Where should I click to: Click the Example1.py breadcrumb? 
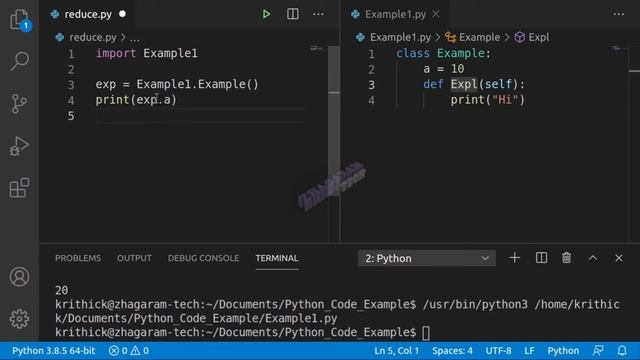tap(400, 37)
